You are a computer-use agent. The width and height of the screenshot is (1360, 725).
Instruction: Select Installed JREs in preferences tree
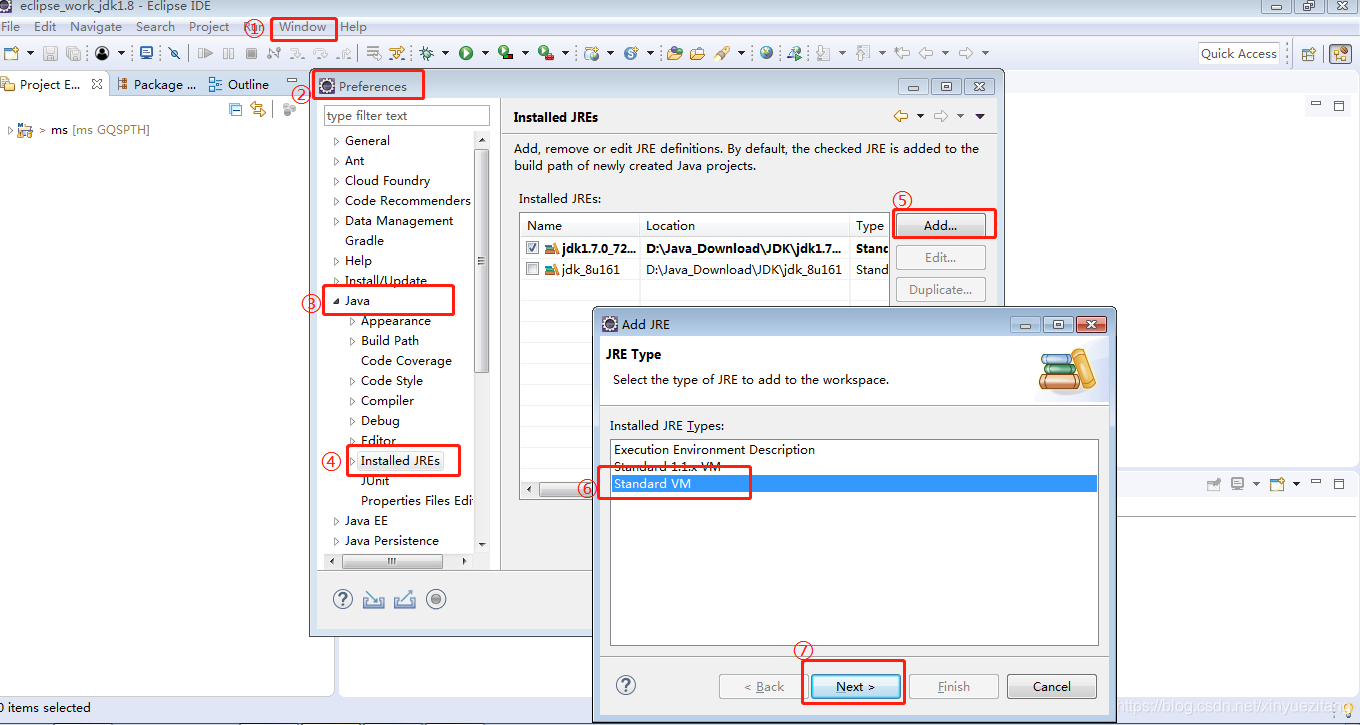[x=400, y=461]
